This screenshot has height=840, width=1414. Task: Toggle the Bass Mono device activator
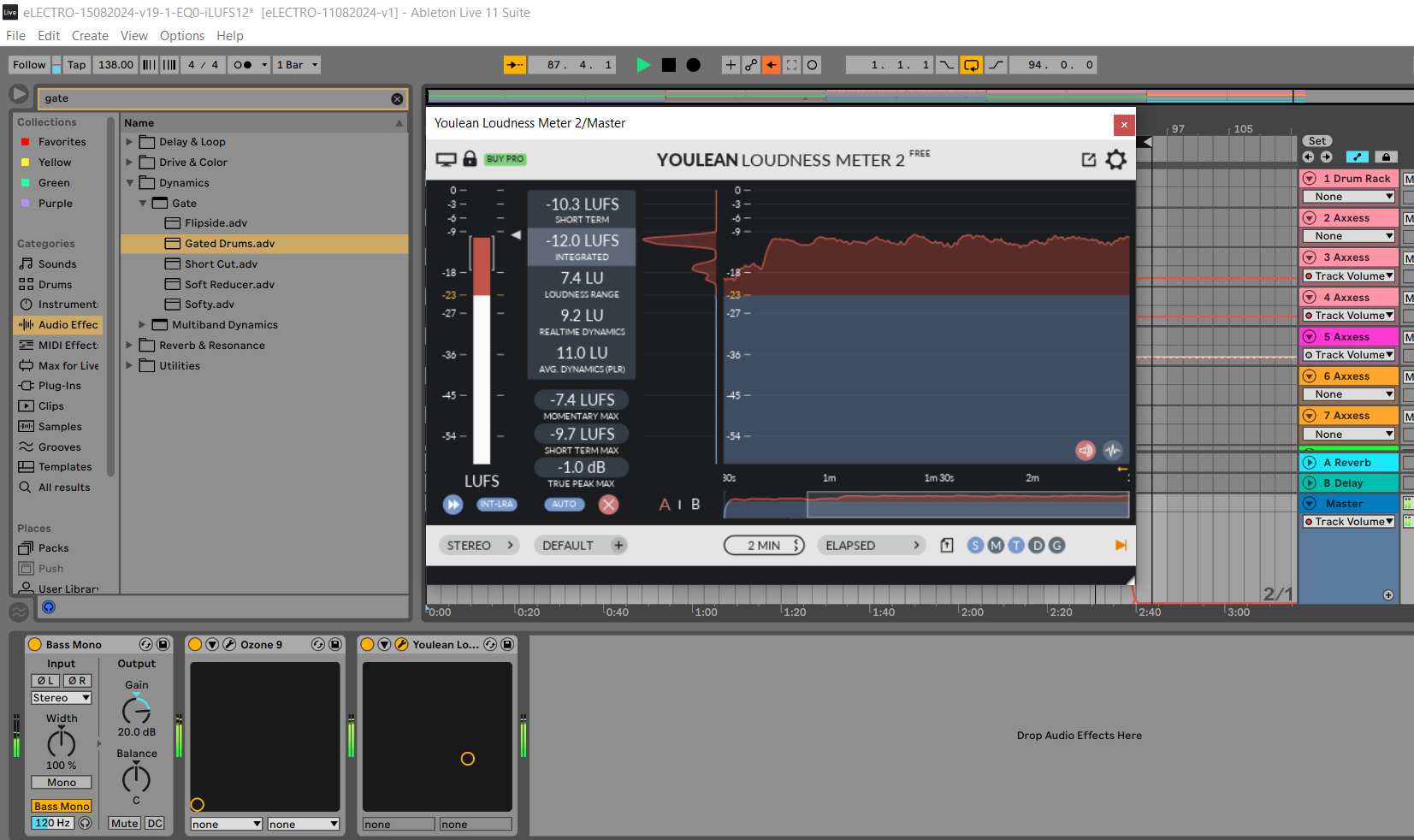pyautogui.click(x=35, y=645)
